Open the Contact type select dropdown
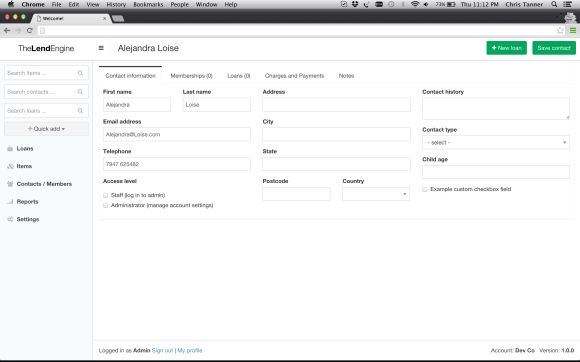 (496, 142)
